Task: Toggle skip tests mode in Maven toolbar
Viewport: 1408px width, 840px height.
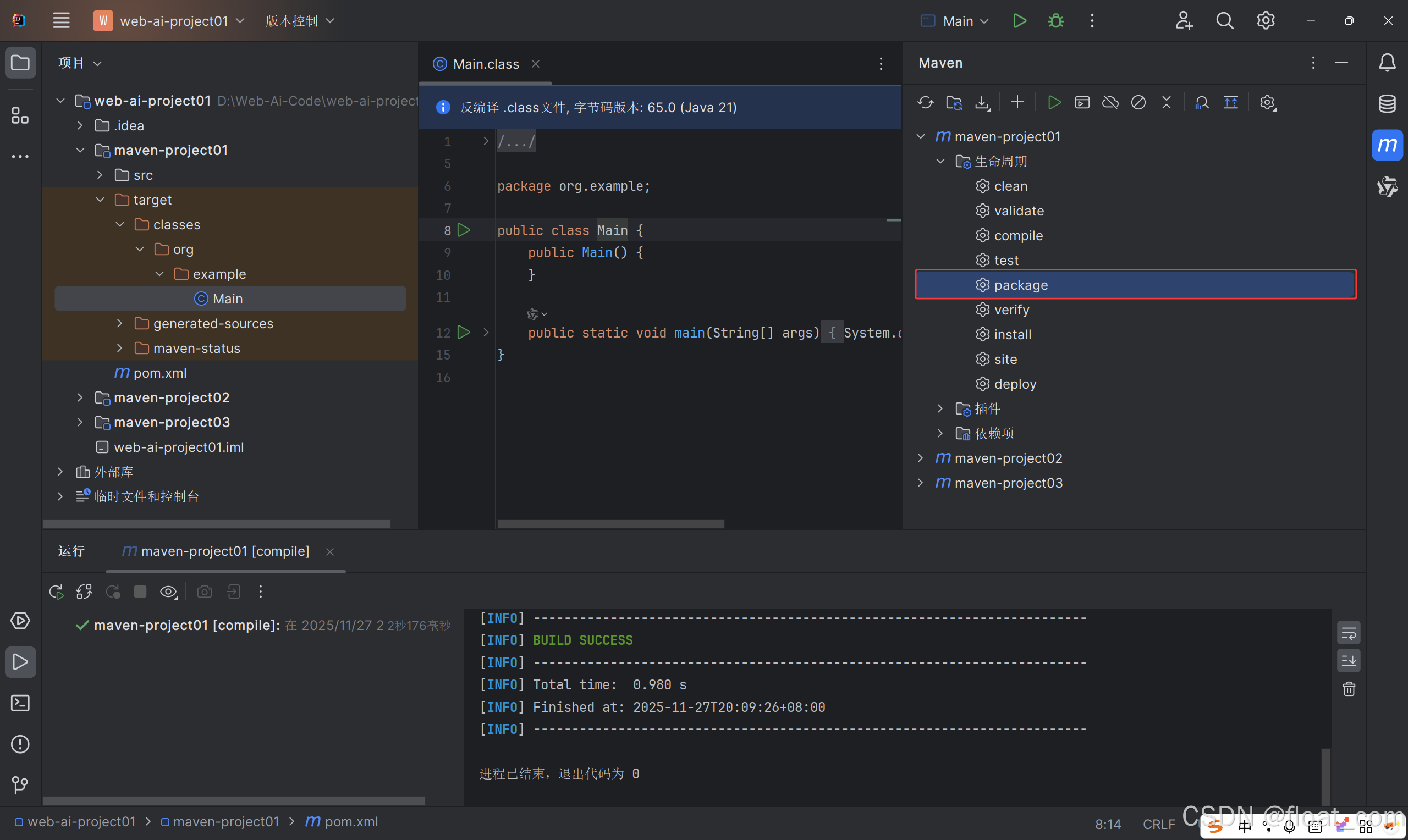Action: click(x=1138, y=102)
